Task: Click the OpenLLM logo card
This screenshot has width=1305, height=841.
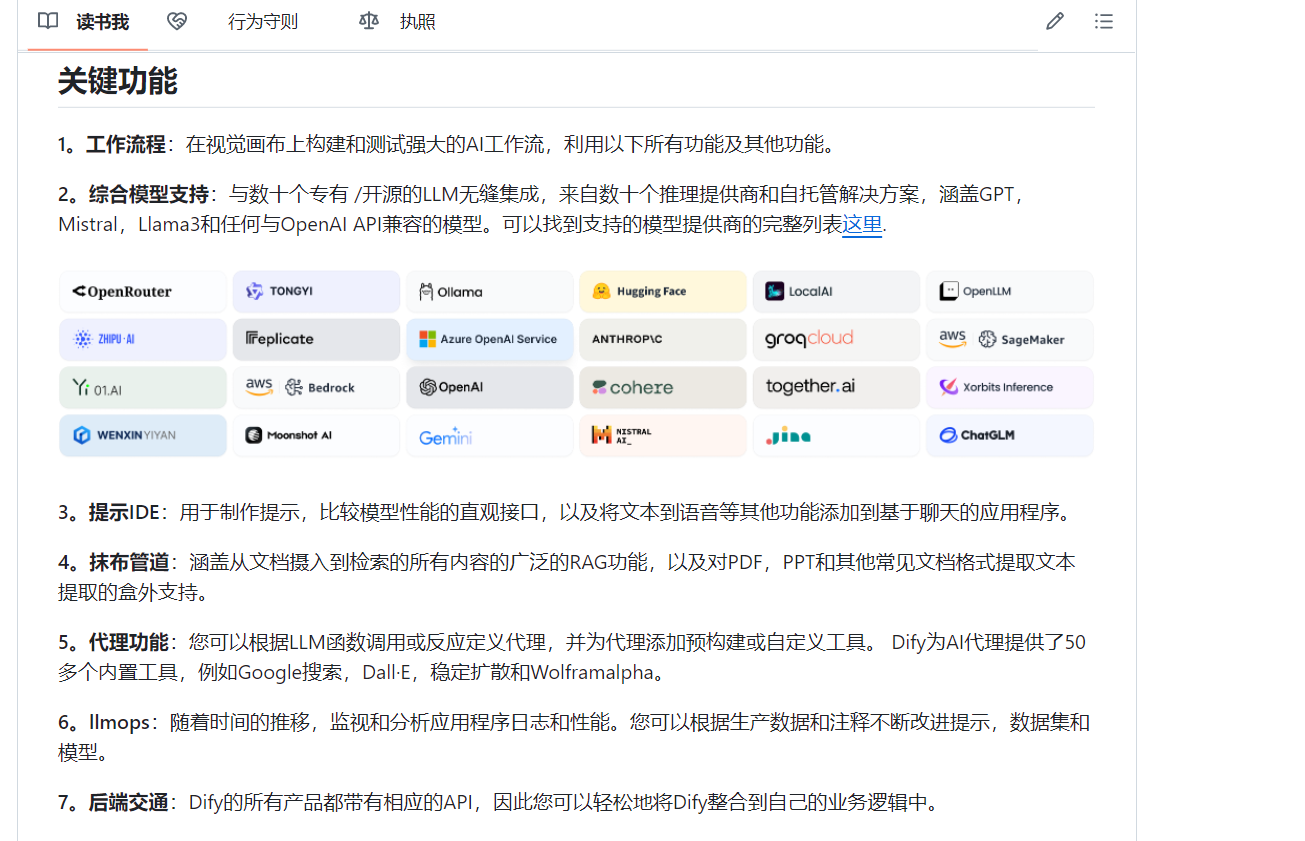Action: [1009, 291]
